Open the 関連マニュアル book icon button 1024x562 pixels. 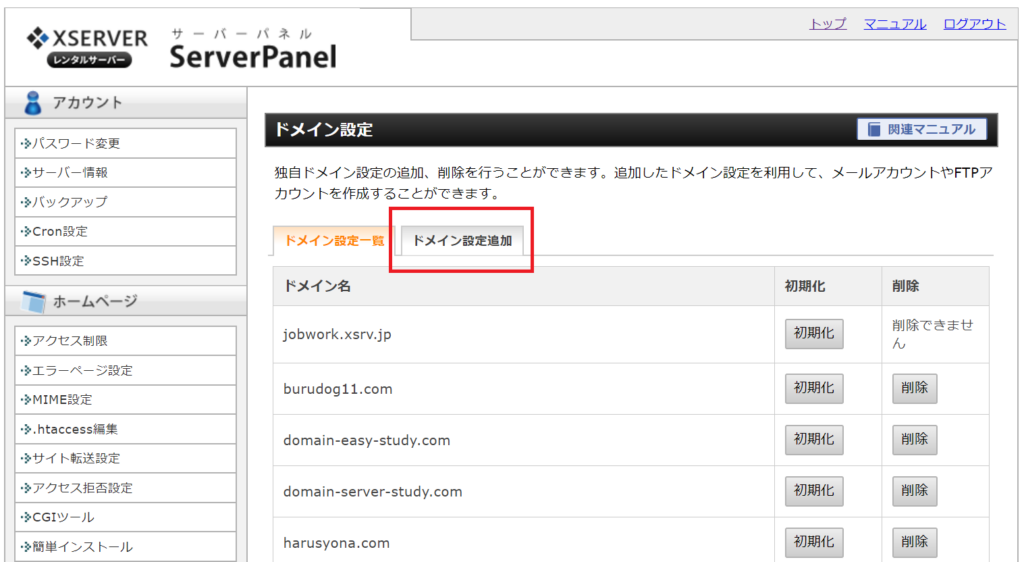(x=921, y=129)
